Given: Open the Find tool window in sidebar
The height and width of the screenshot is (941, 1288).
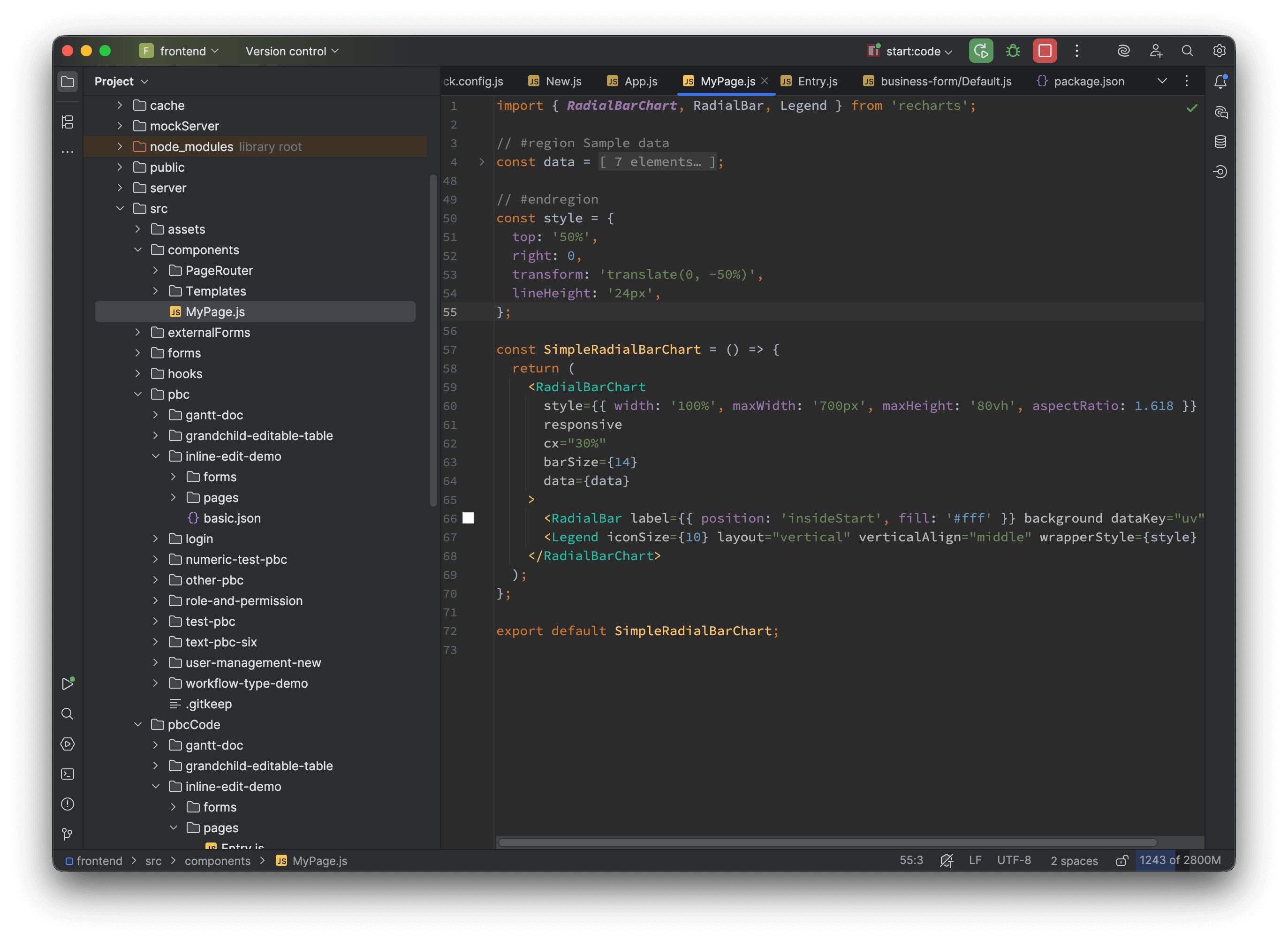Looking at the screenshot, I should [x=67, y=714].
